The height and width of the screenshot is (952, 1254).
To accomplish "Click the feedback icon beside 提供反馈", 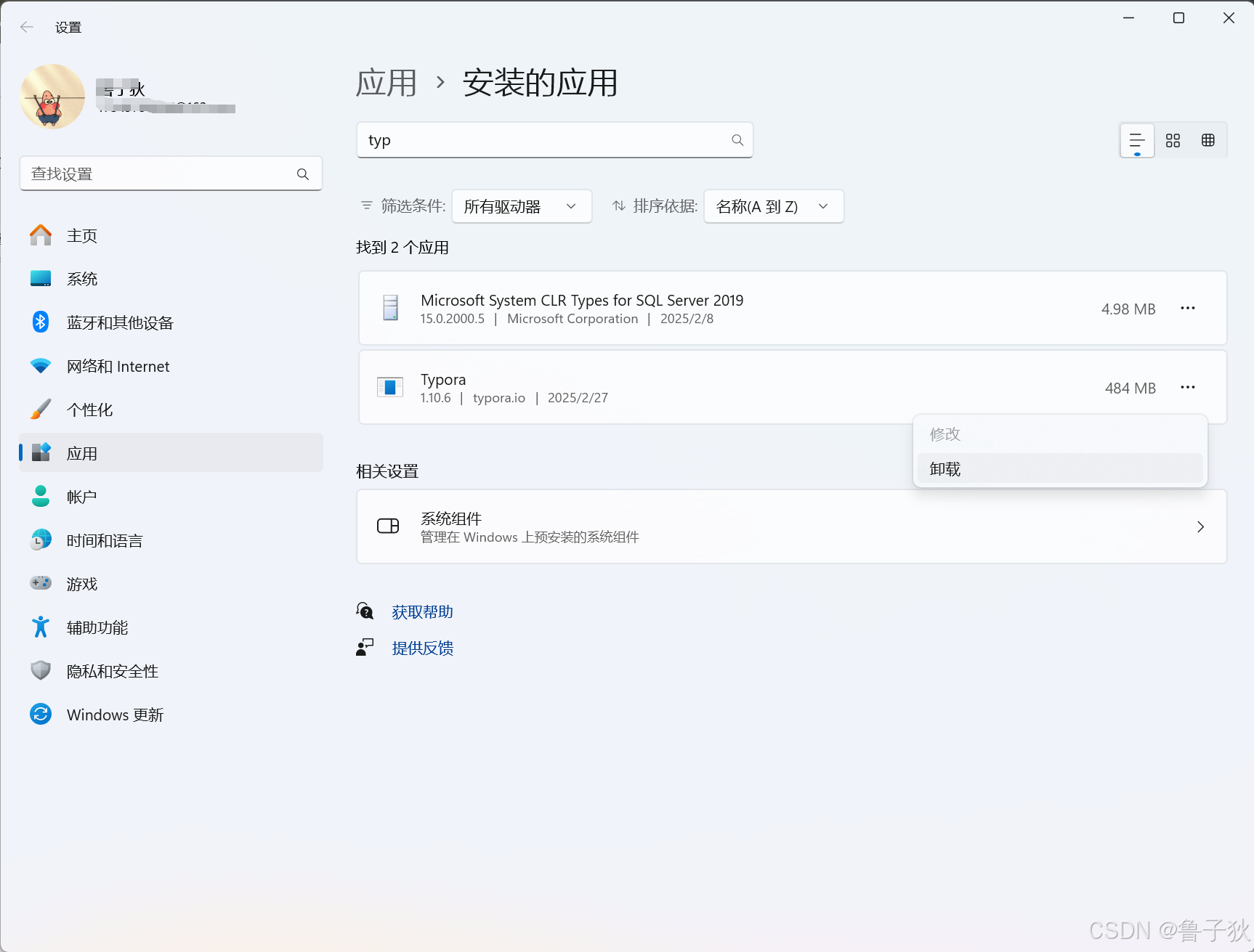I will [365, 647].
